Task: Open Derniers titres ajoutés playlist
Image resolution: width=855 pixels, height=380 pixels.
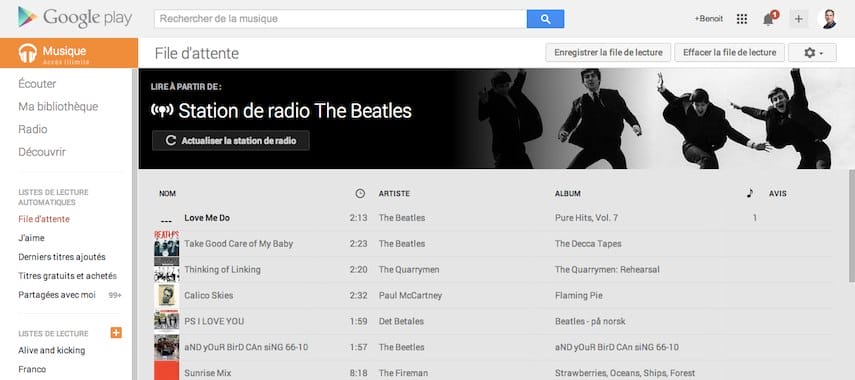Action: coord(62,257)
